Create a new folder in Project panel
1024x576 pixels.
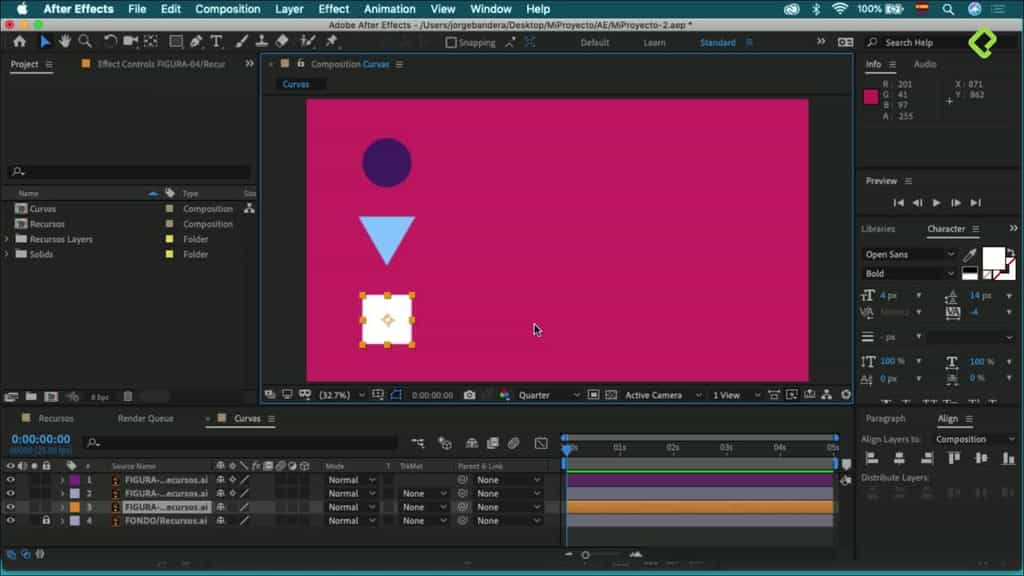pyautogui.click(x=31, y=396)
